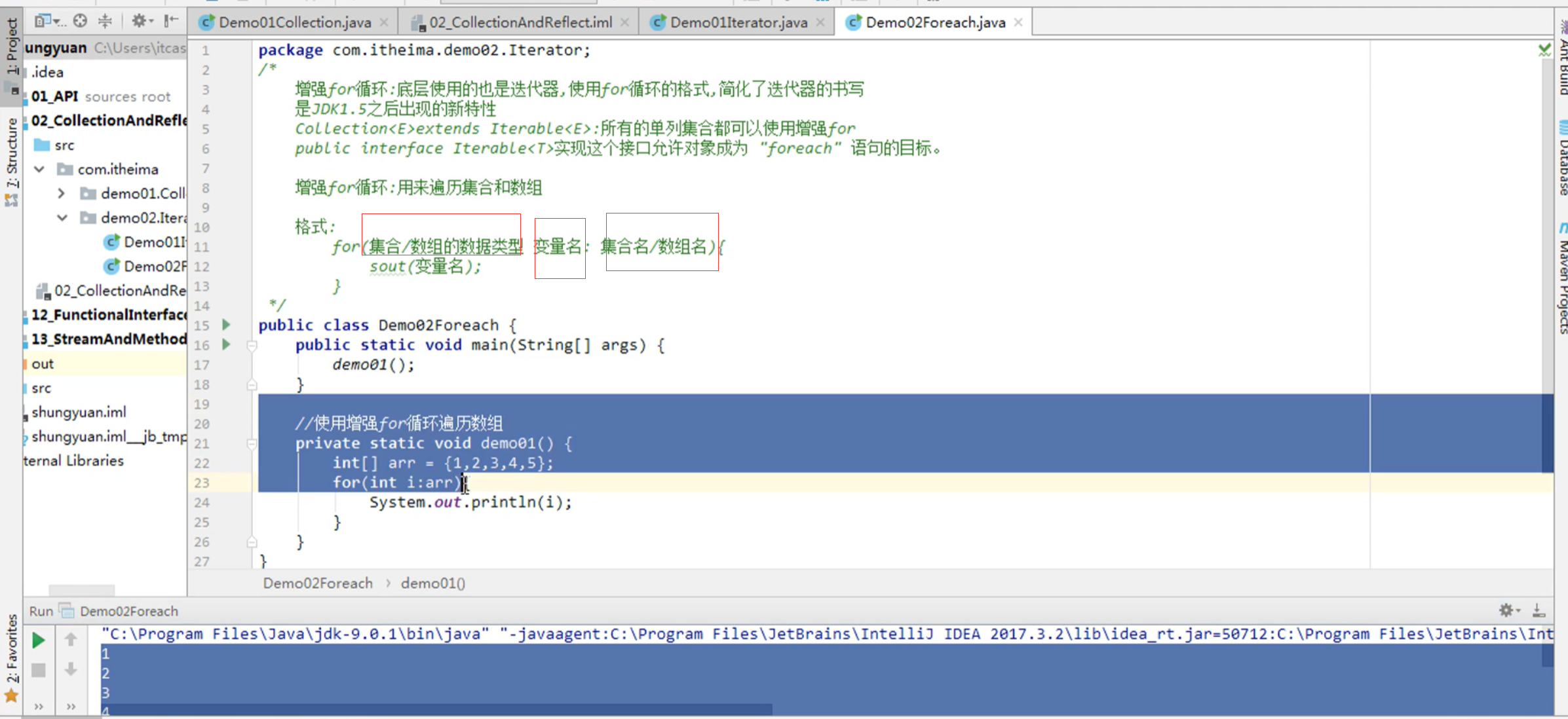
Task: Rerun Demo02Foreach with green play button
Action: [x=39, y=640]
